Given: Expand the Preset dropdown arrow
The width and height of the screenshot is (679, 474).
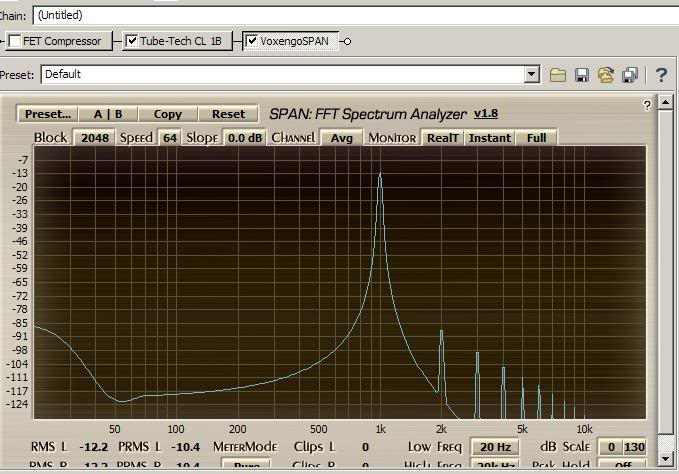Looking at the screenshot, I should [x=532, y=75].
